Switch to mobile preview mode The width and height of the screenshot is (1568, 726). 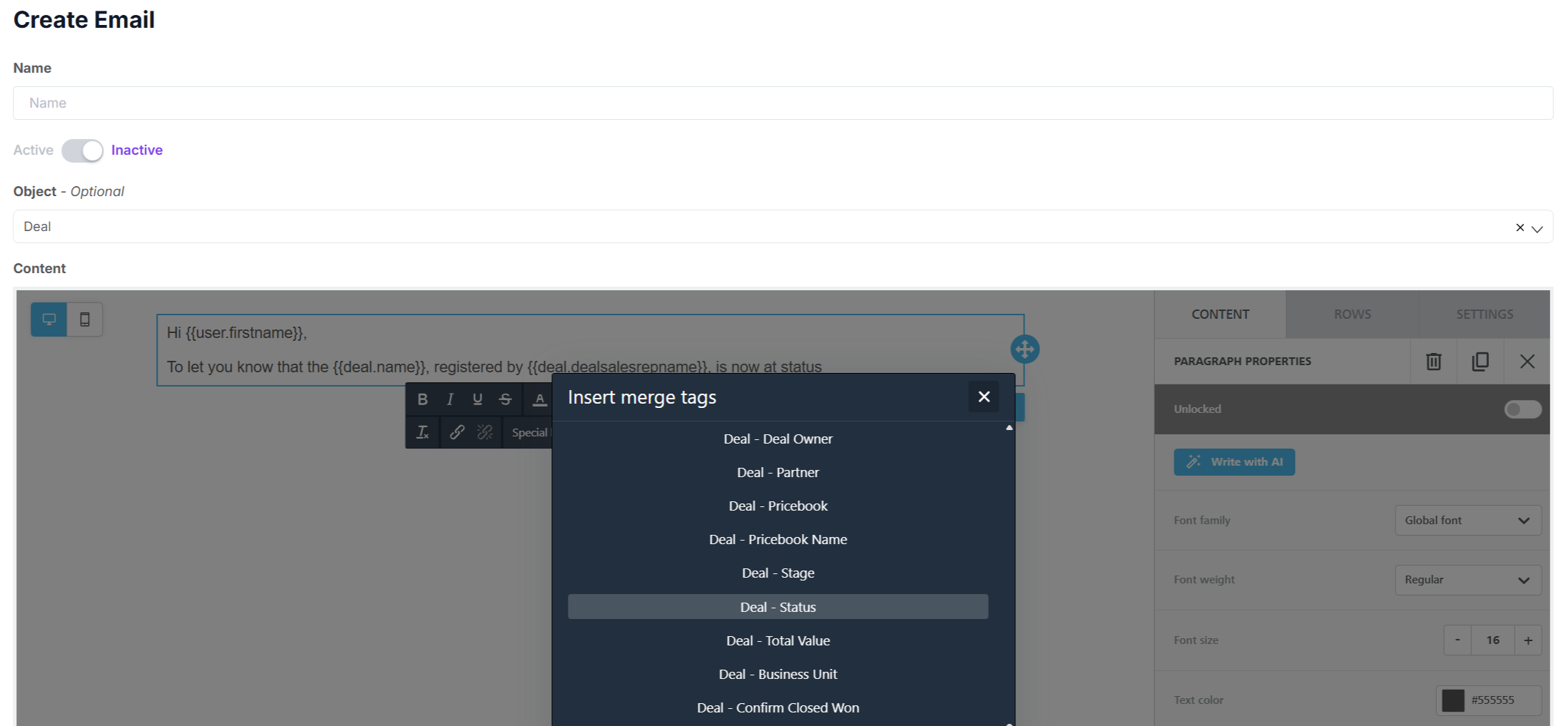[85, 319]
